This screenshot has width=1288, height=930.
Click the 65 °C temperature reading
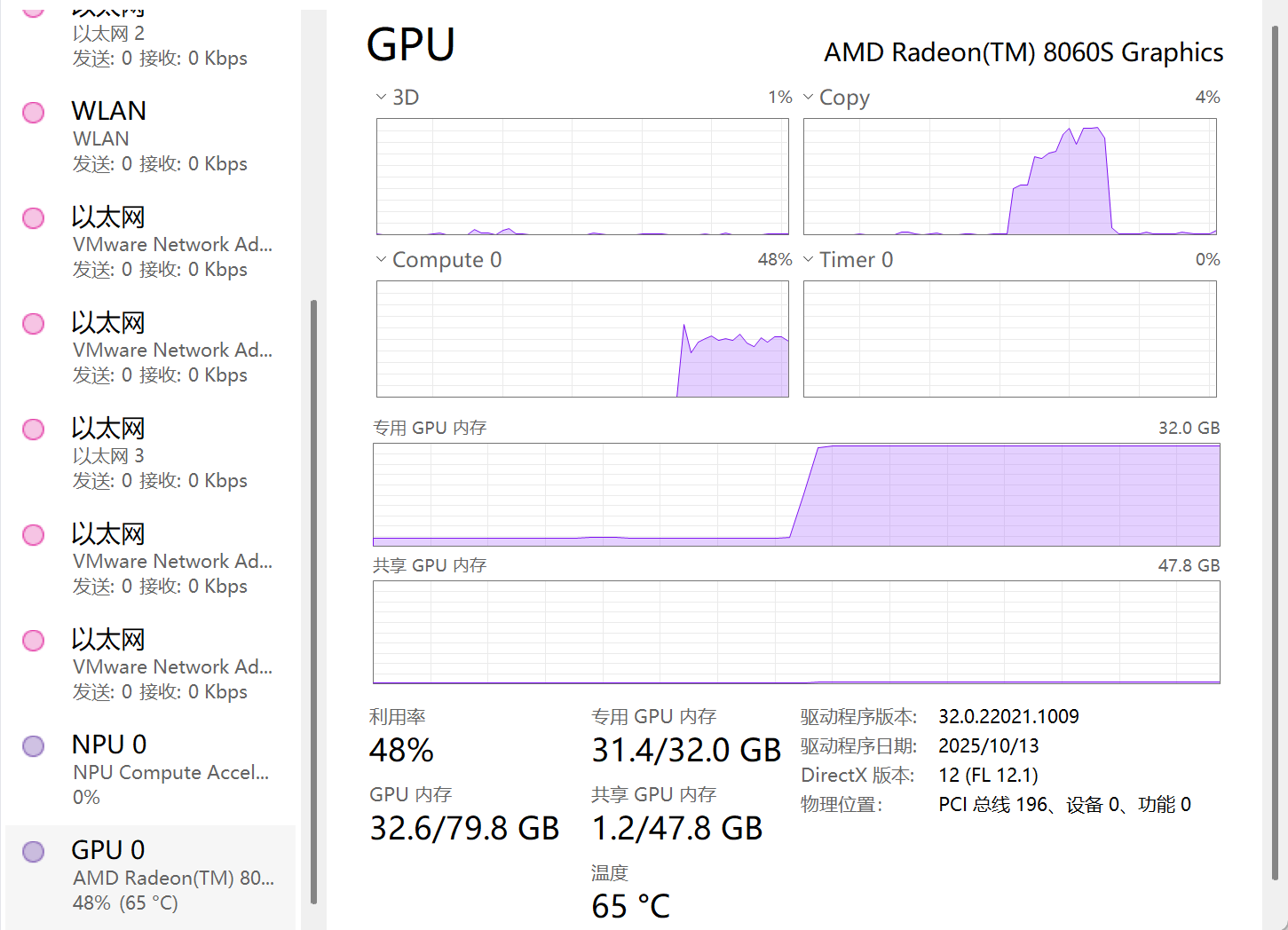[630, 906]
